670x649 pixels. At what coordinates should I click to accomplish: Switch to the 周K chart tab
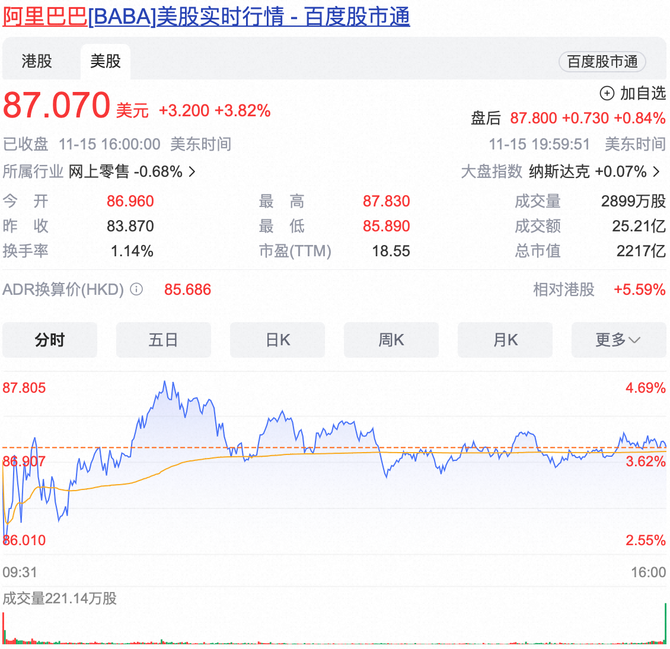coord(391,340)
